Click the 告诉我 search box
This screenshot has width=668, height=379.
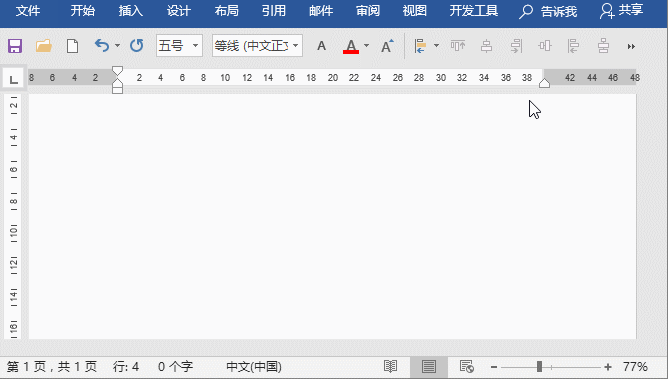click(x=548, y=11)
